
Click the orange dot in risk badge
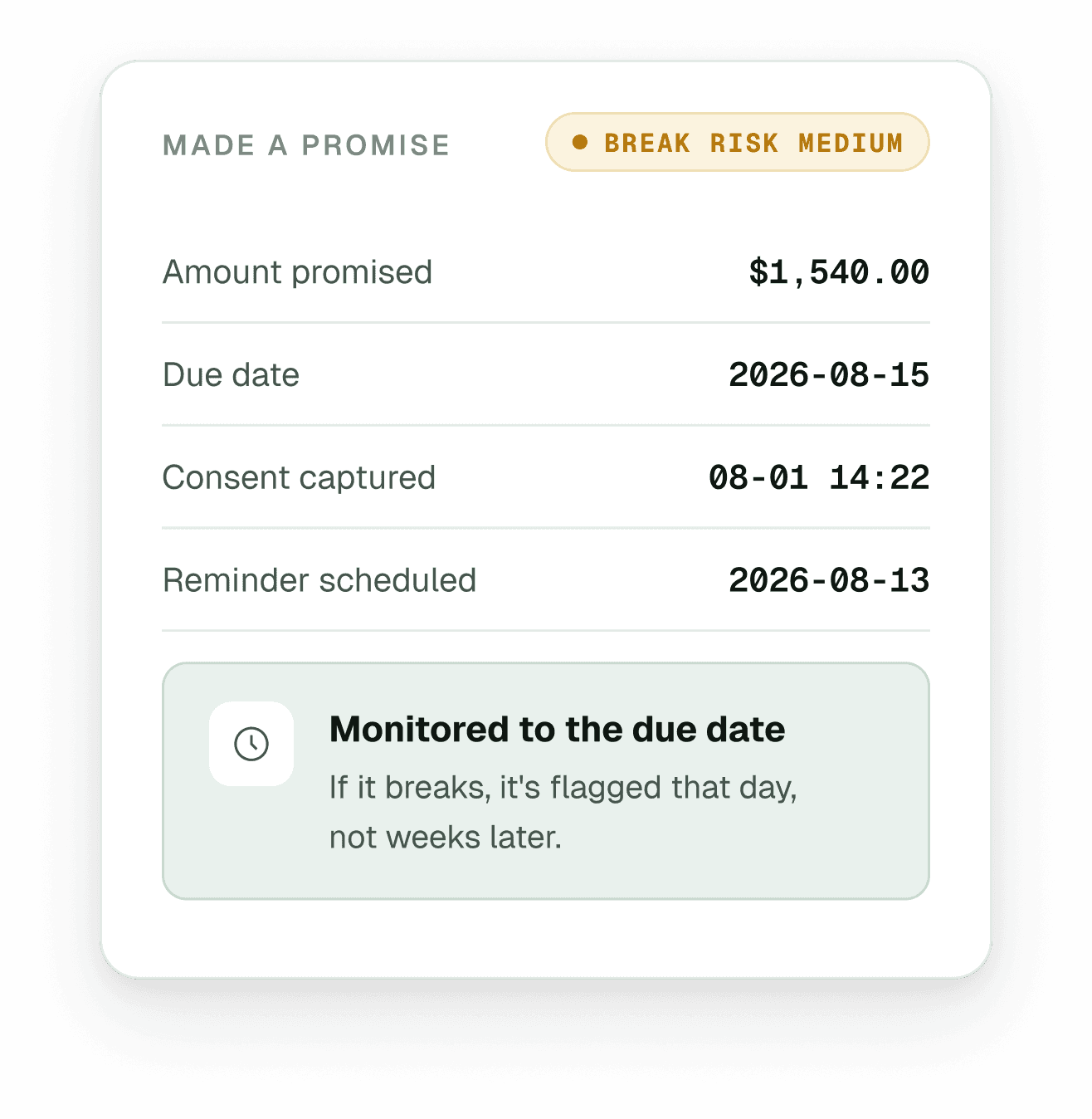[580, 143]
